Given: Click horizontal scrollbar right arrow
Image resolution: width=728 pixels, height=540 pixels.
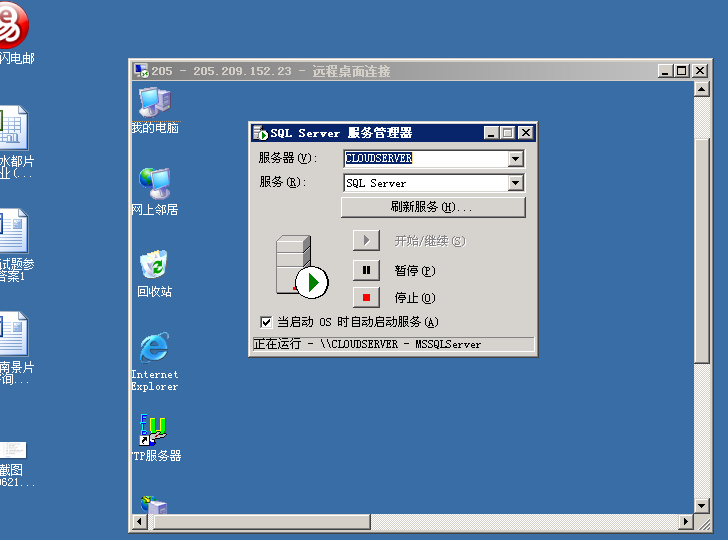Looking at the screenshot, I should (x=685, y=522).
